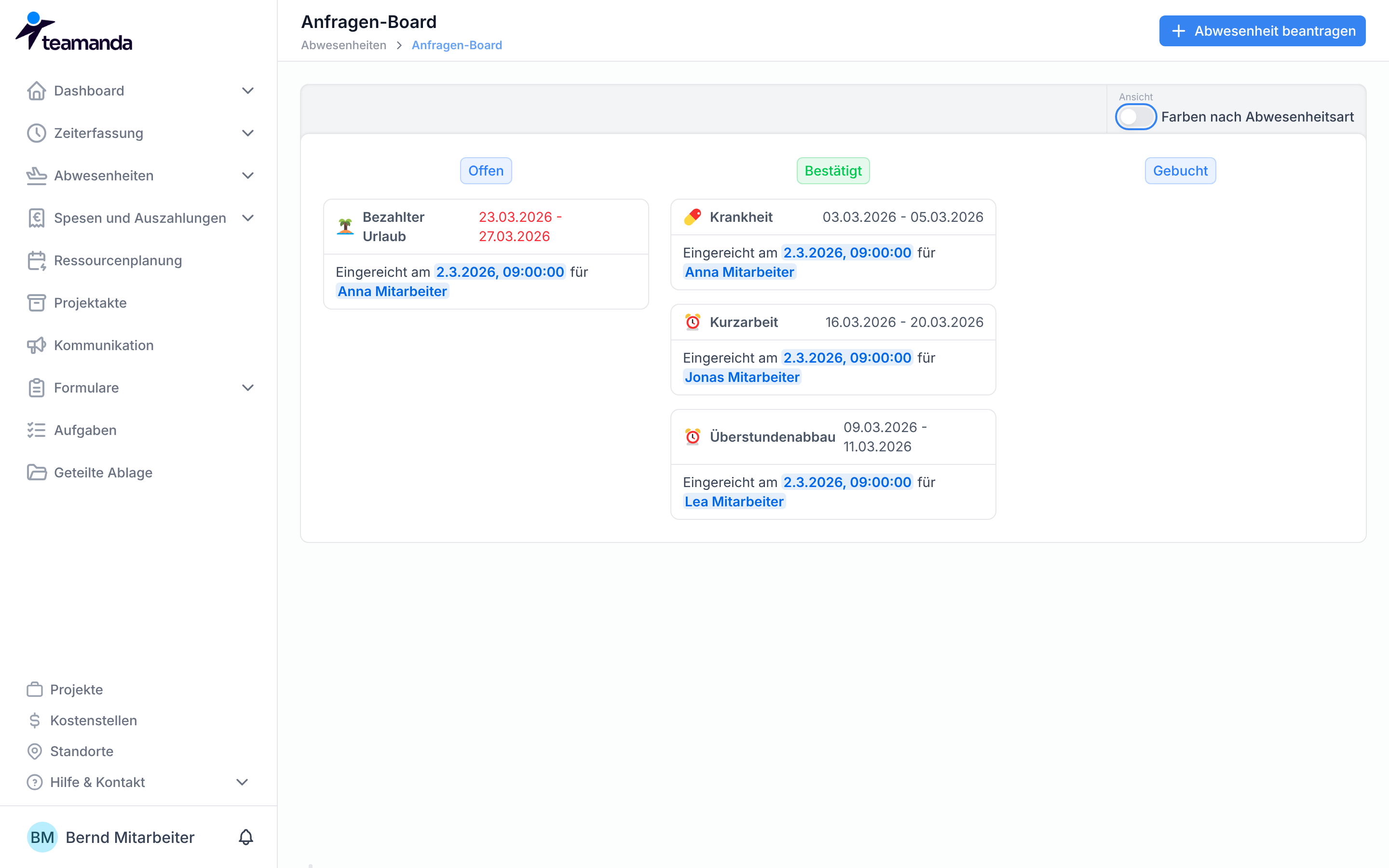The height and width of the screenshot is (868, 1389).
Task: Click the Zeiterfassung clock icon
Action: (x=36, y=133)
